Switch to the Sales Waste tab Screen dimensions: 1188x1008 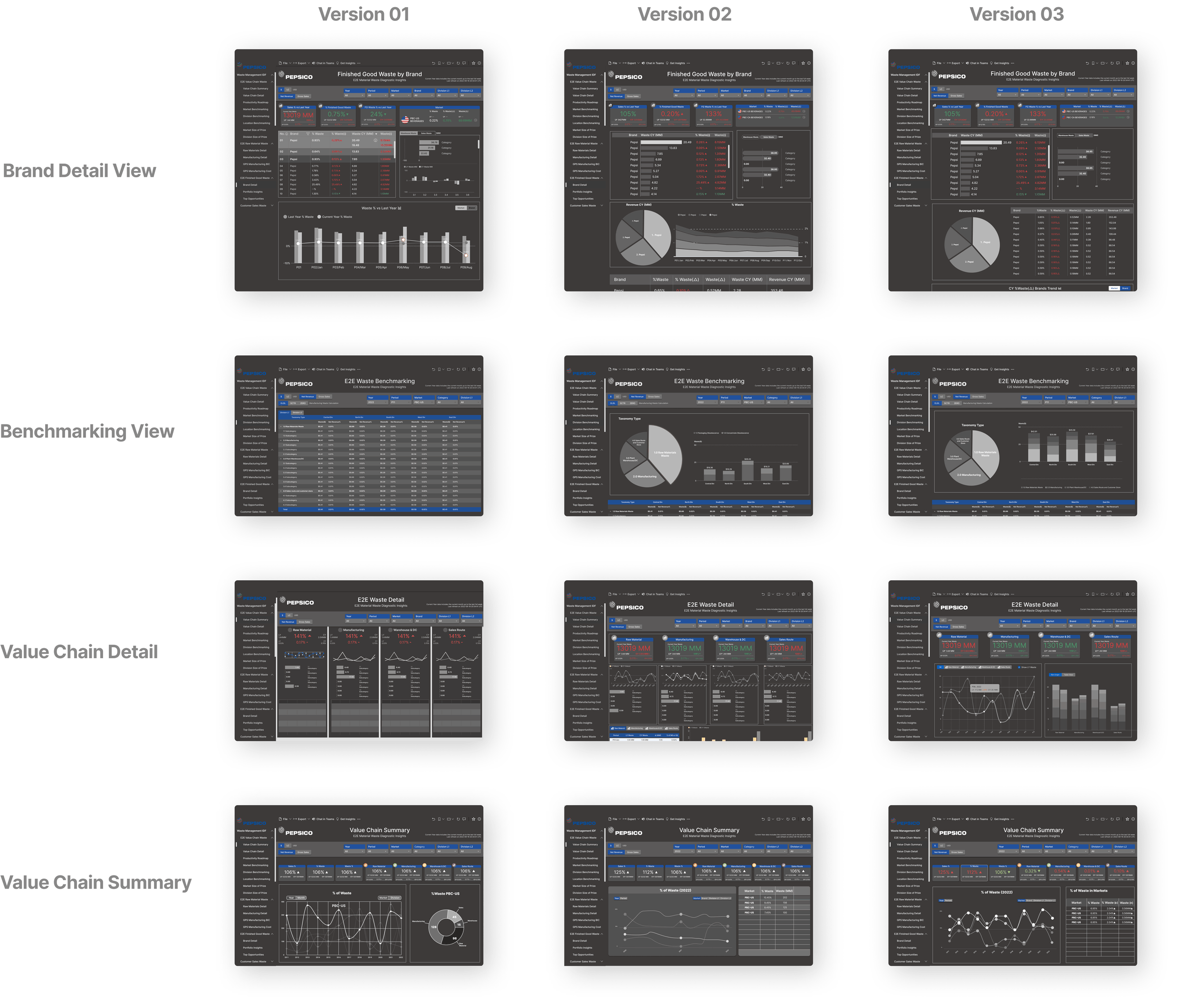pos(427,134)
